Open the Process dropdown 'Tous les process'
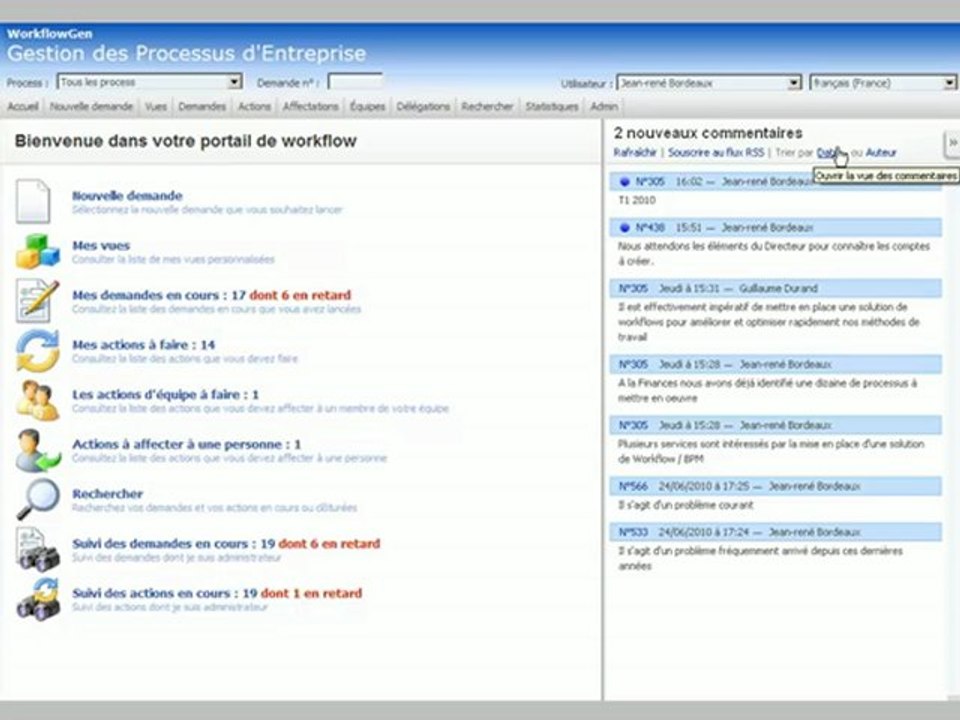The image size is (960, 720). [149, 82]
